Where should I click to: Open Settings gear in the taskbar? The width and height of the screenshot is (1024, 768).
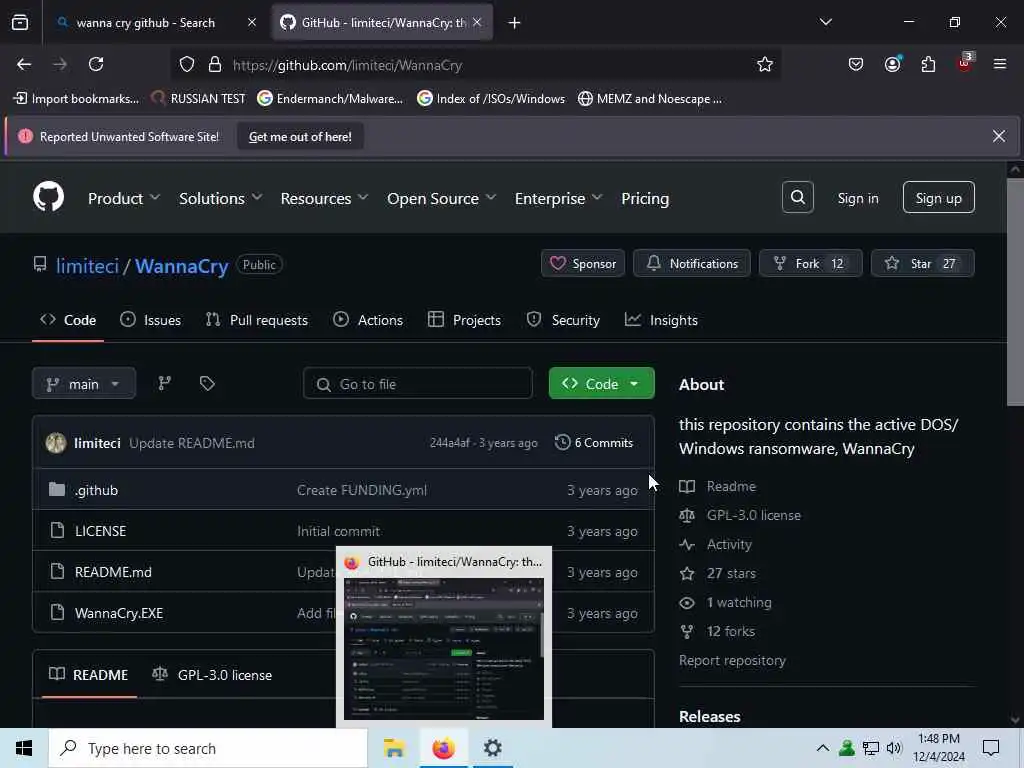tap(492, 748)
